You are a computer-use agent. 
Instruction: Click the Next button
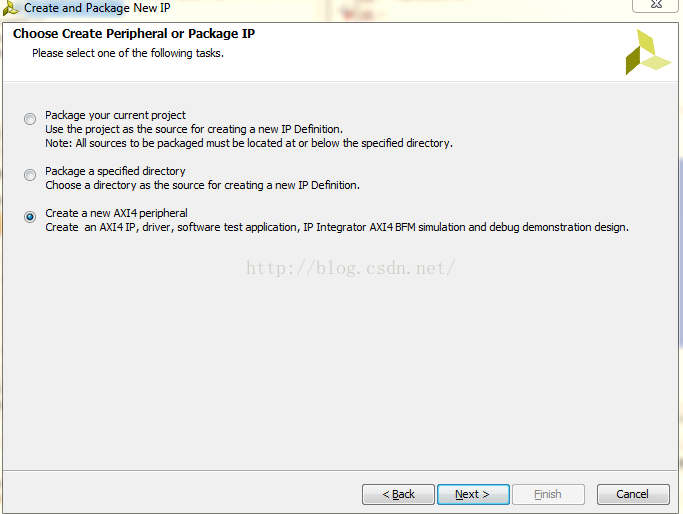point(473,494)
